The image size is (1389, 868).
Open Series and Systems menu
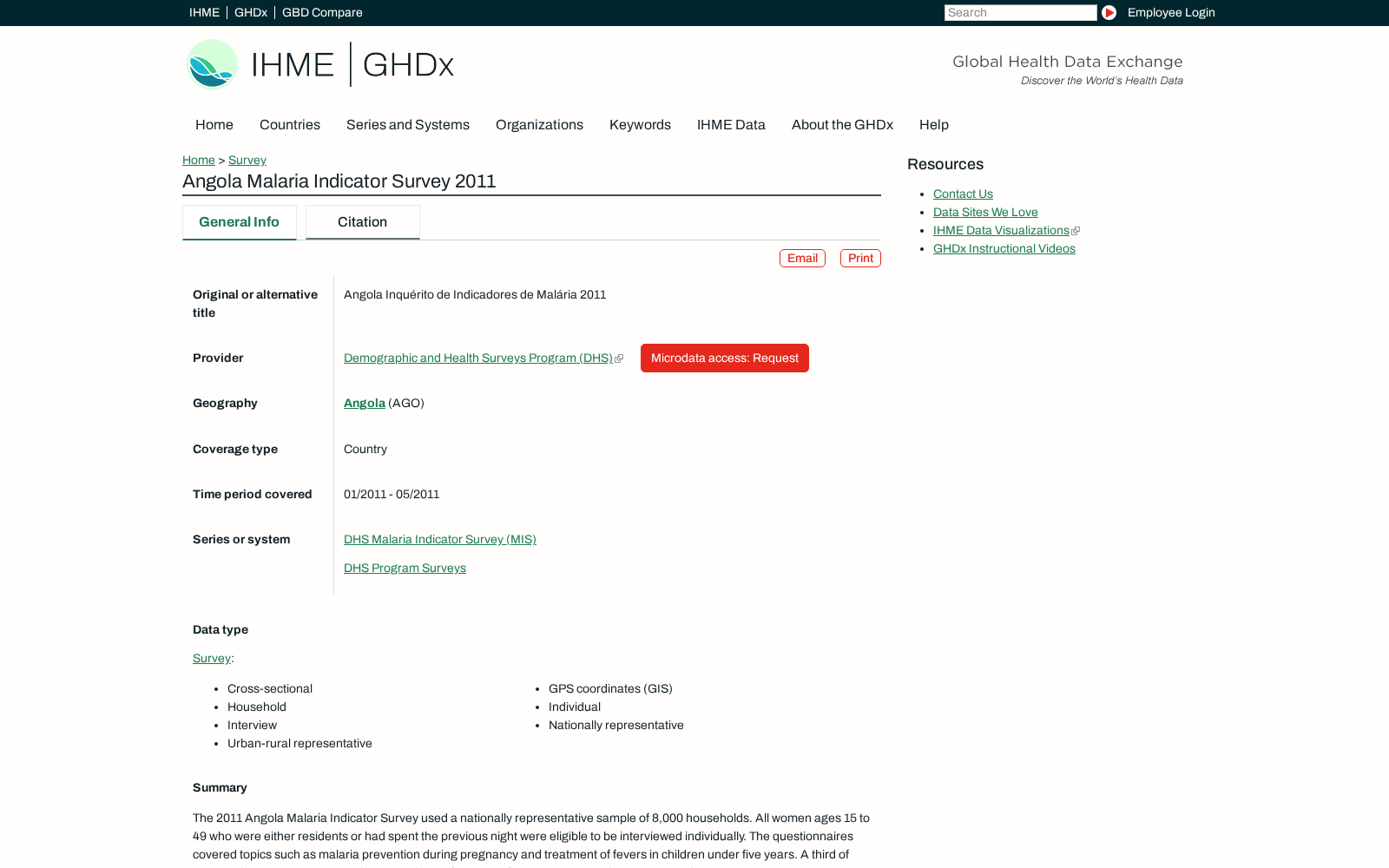408,125
